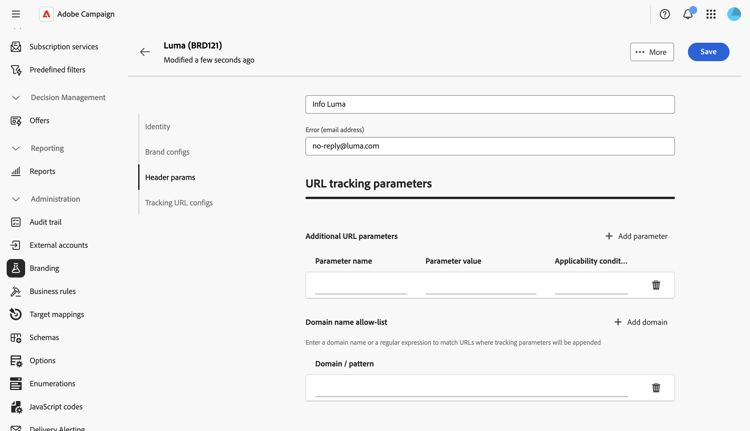This screenshot has height=431, width=750.
Task: Open the Offers link in sidebar
Action: [39, 121]
